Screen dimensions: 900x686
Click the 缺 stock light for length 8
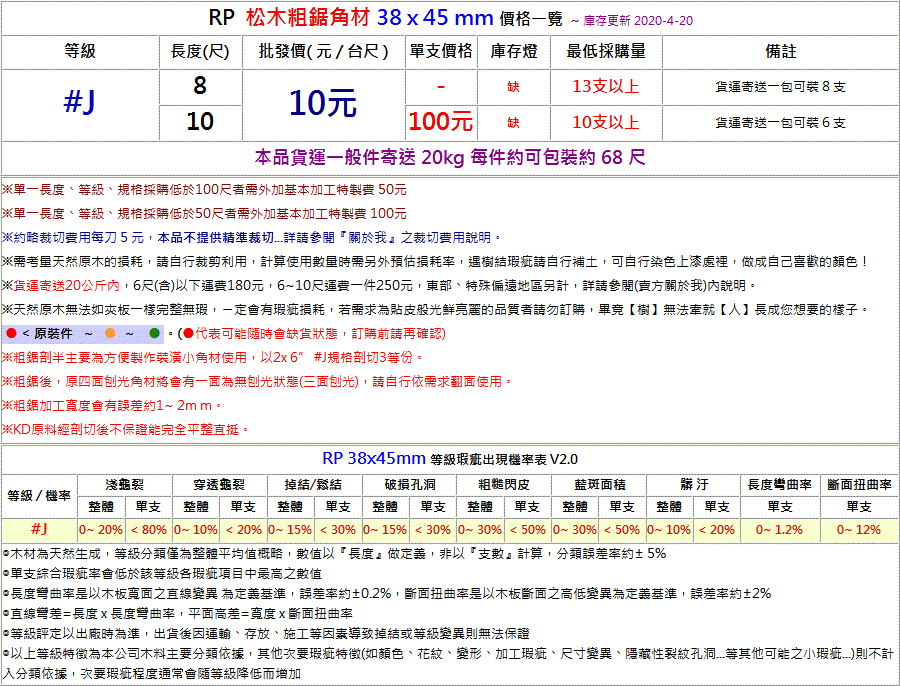click(513, 87)
